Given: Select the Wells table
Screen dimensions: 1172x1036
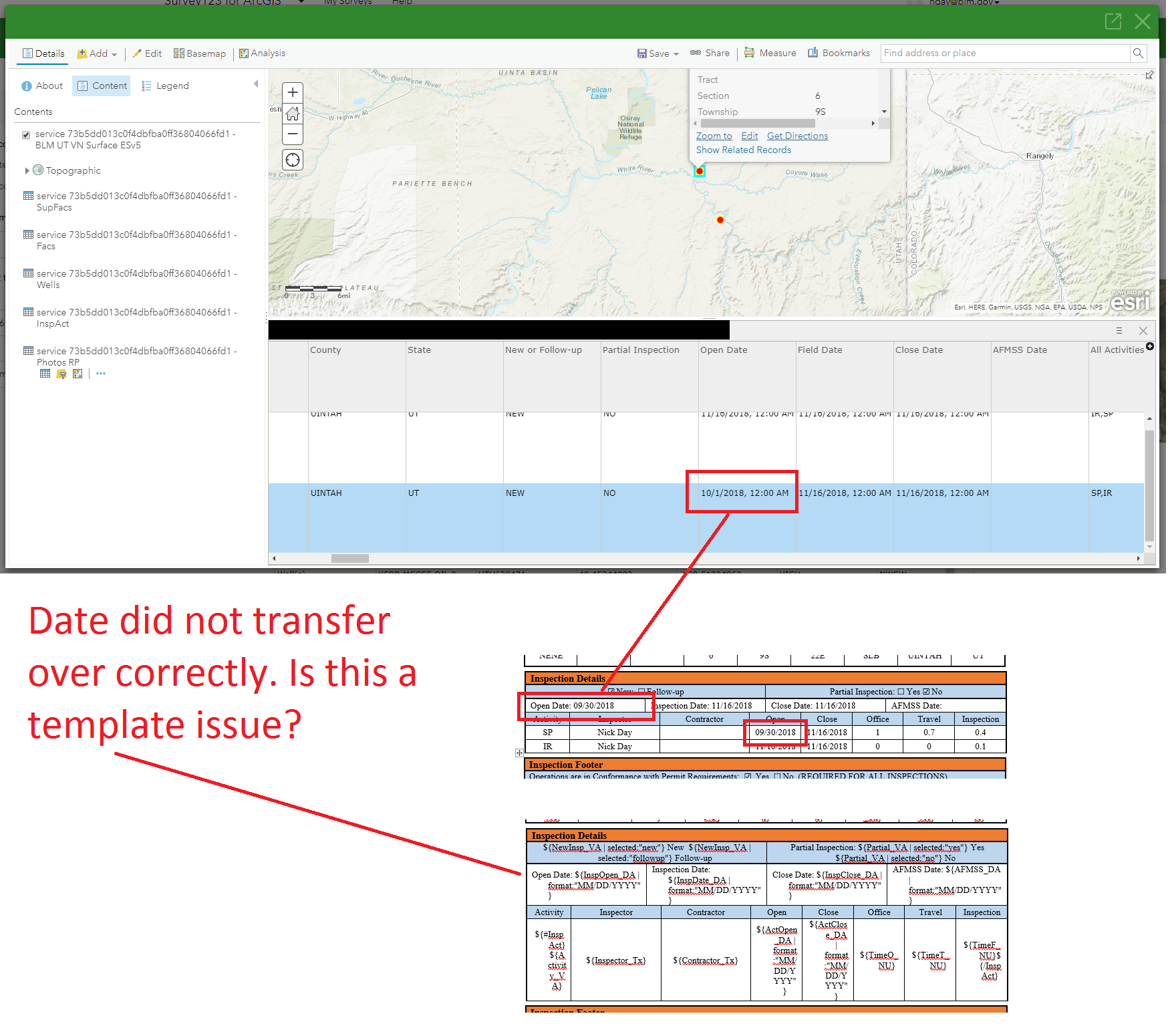Looking at the screenshot, I should coord(136,279).
